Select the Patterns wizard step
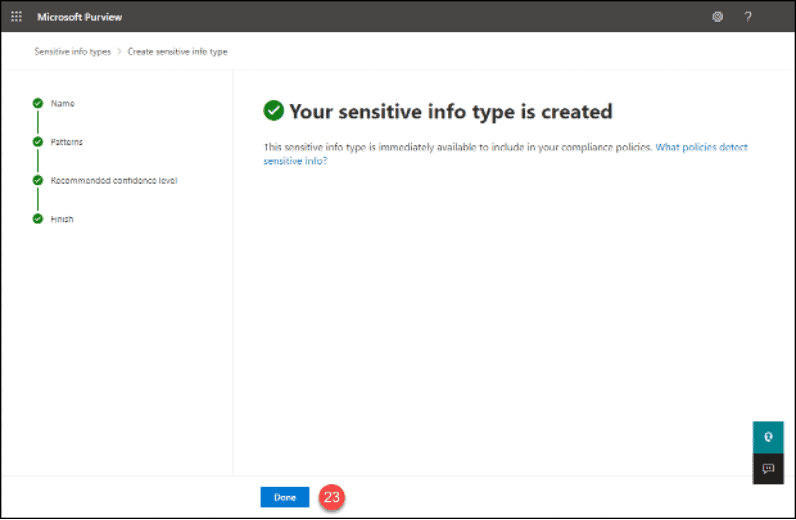This screenshot has width=796, height=520. pos(67,142)
